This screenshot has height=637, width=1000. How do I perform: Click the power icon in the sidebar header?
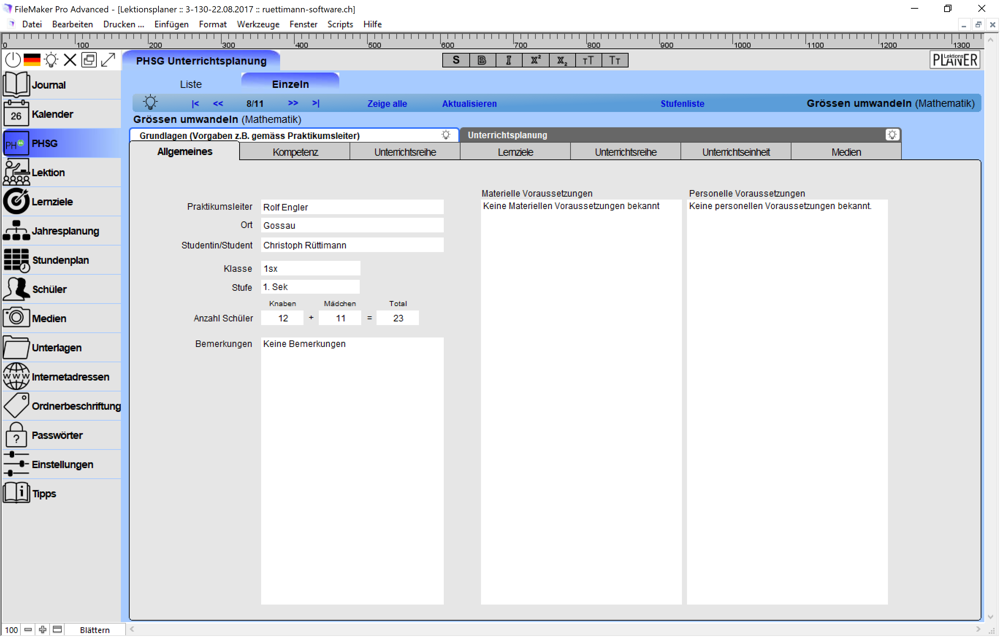coord(13,60)
